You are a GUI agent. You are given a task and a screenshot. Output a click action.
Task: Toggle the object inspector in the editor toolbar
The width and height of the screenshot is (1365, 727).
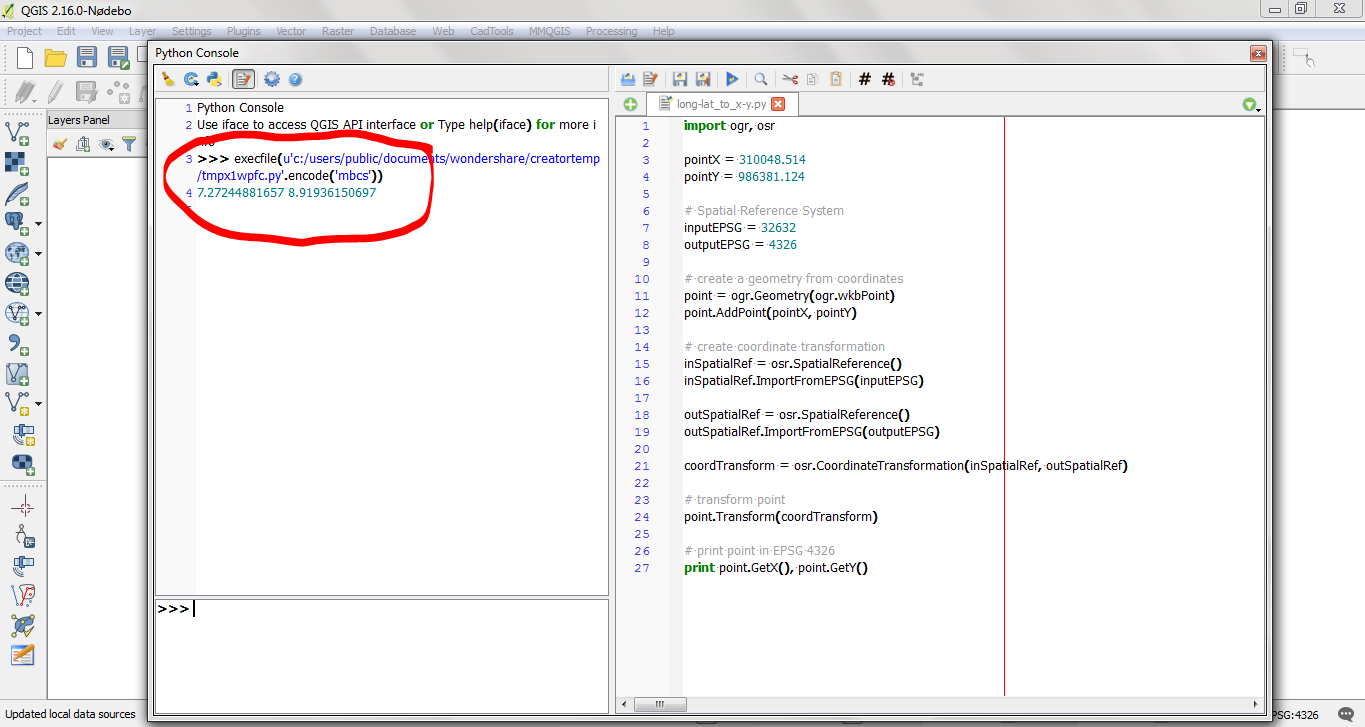coord(915,78)
